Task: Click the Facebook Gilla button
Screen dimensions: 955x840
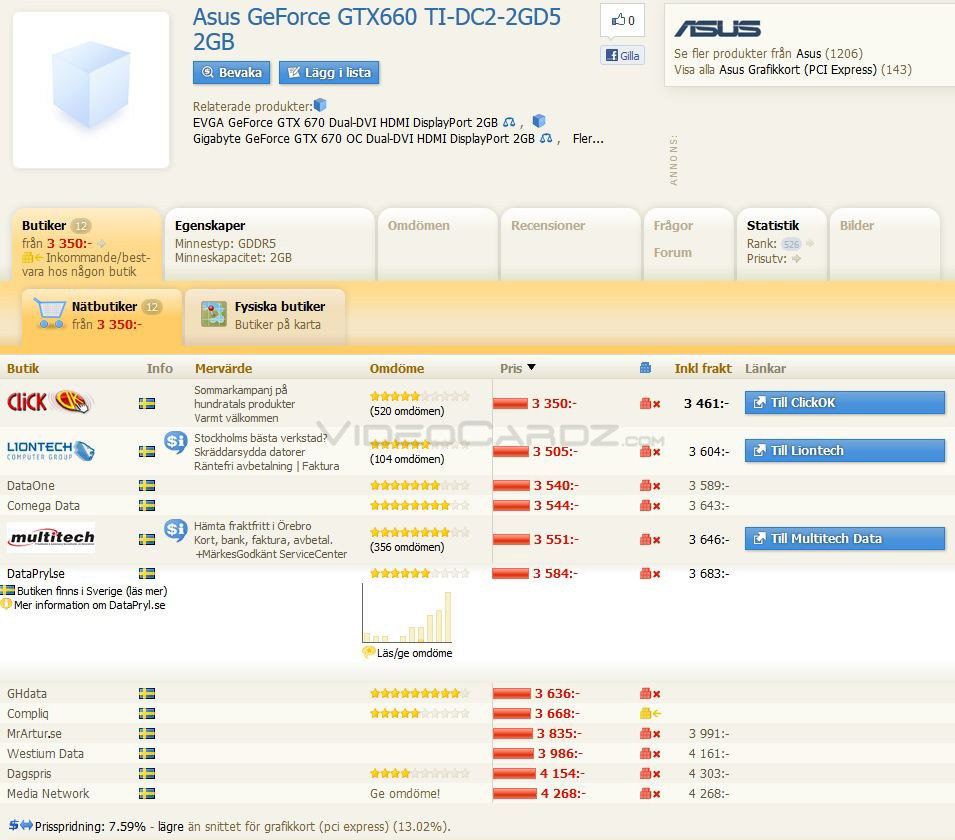Action: tap(622, 55)
